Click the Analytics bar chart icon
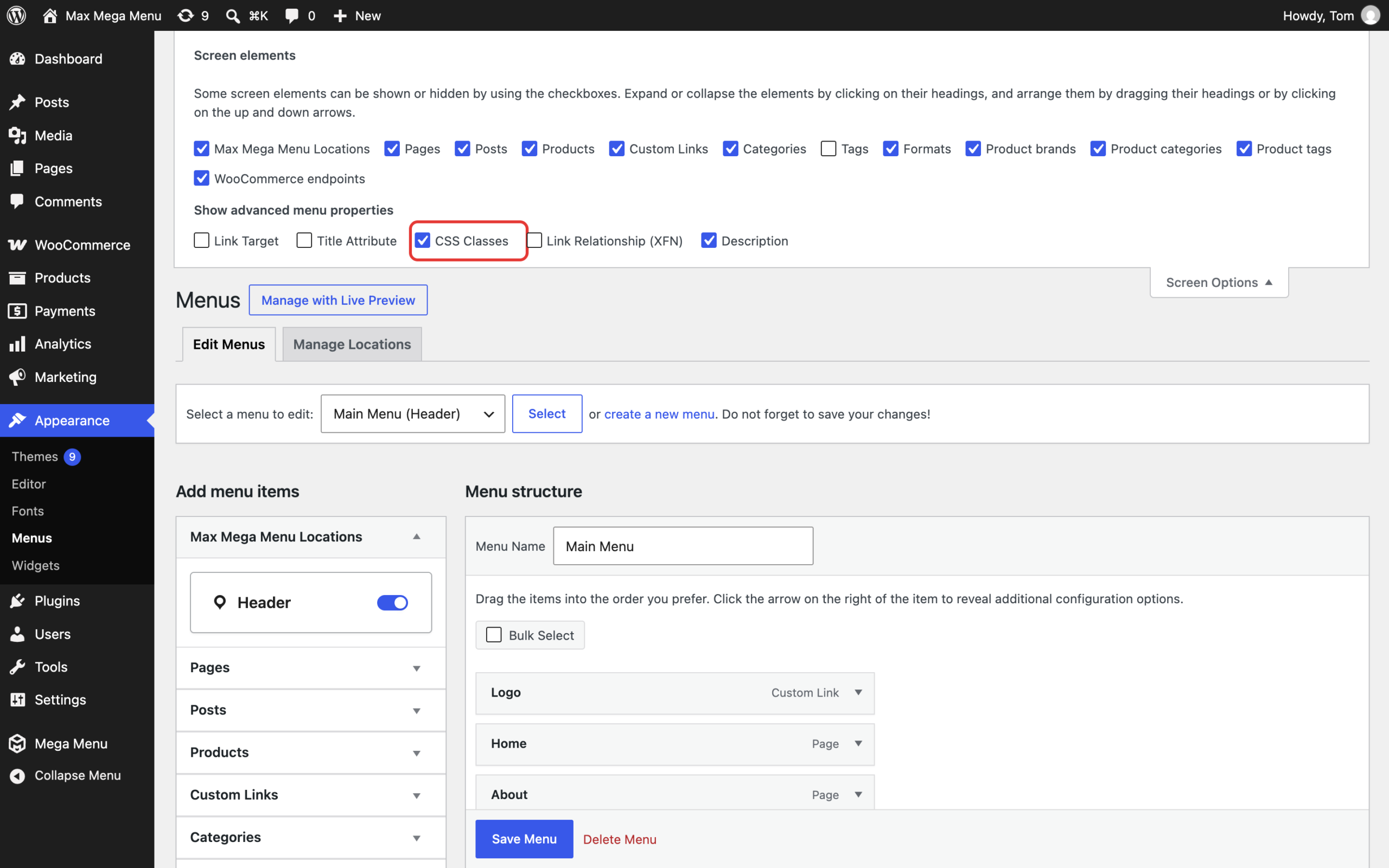 (17, 344)
